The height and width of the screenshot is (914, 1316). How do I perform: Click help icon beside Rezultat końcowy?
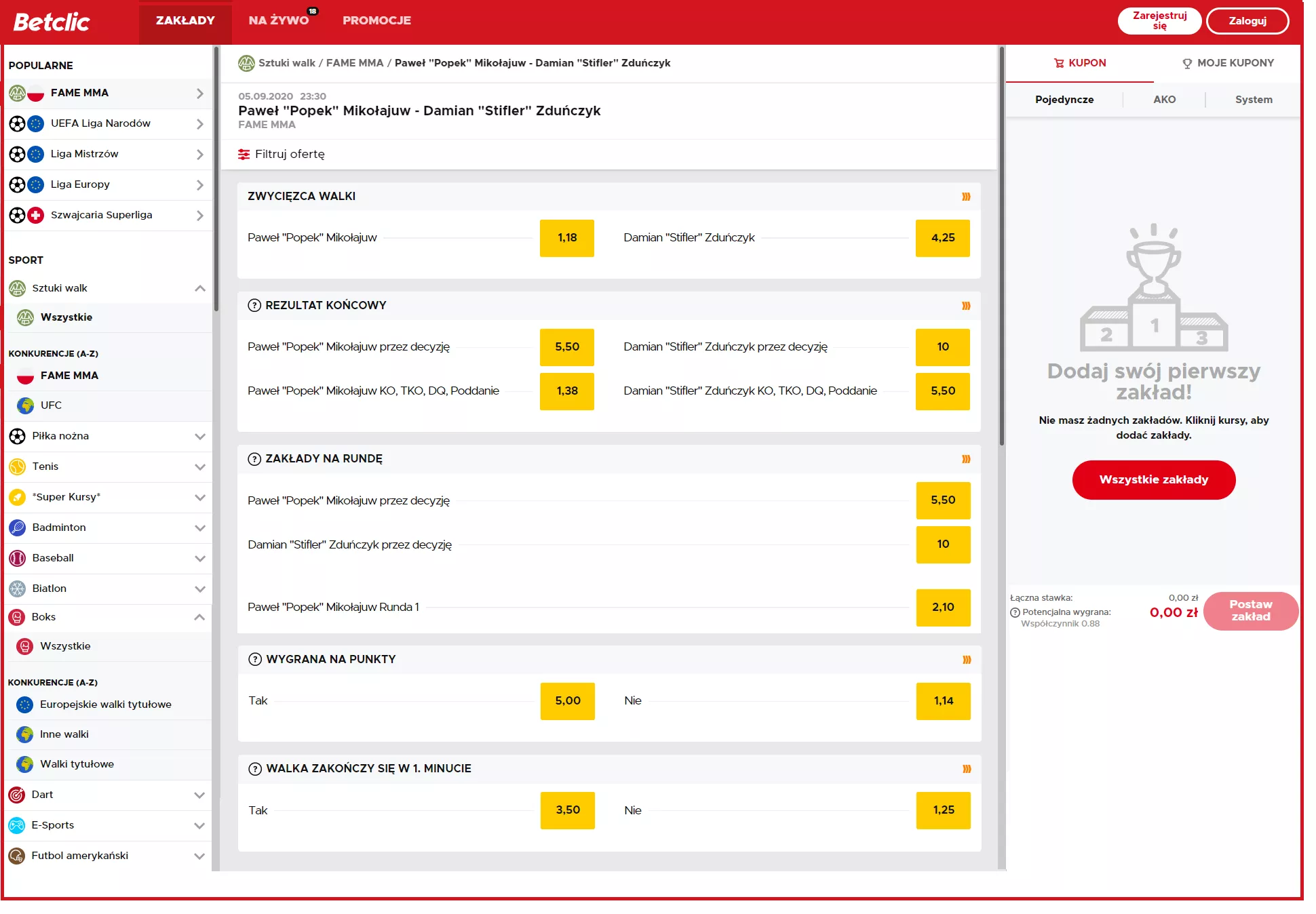click(254, 305)
